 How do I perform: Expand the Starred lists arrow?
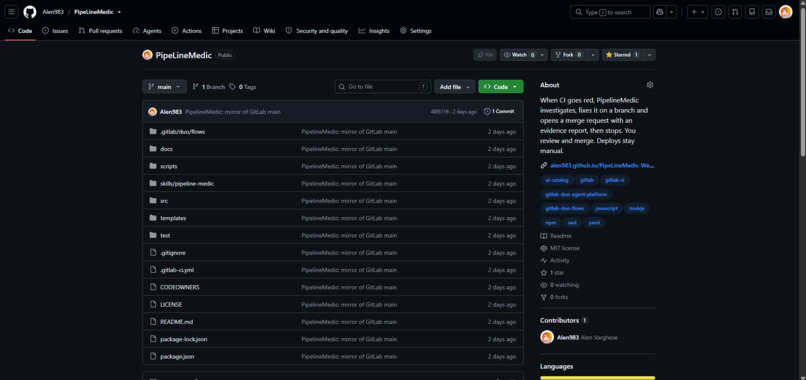tap(649, 55)
